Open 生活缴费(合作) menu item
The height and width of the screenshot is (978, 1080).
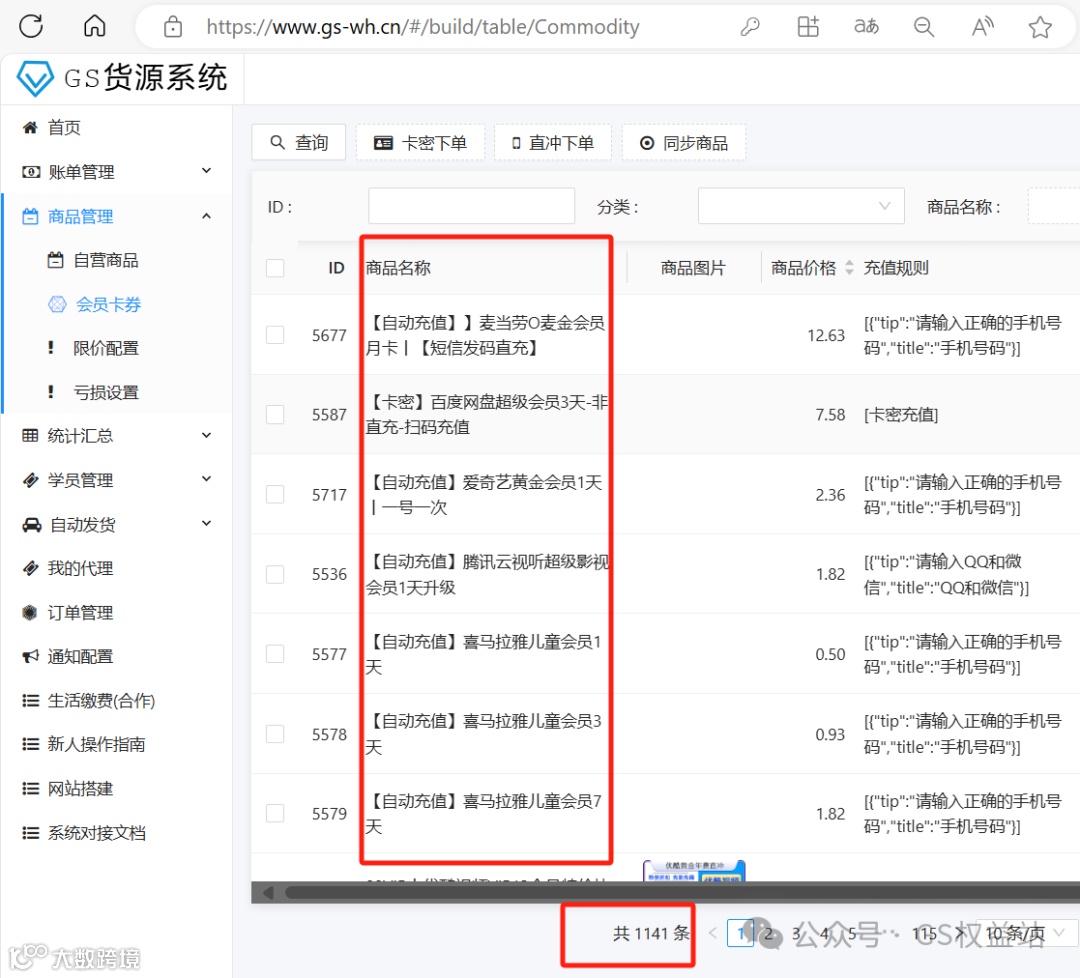[101, 700]
